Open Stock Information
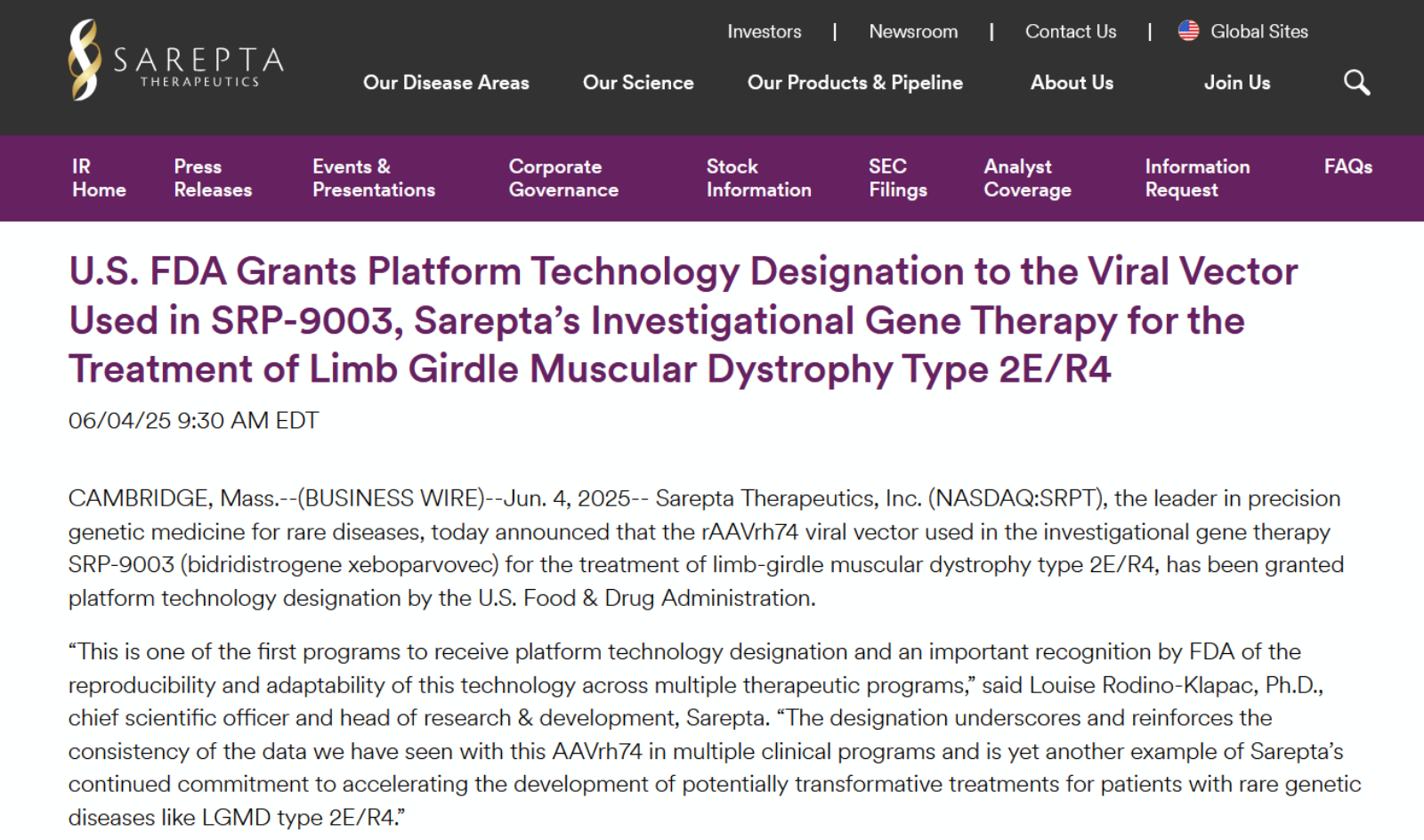 click(x=758, y=178)
